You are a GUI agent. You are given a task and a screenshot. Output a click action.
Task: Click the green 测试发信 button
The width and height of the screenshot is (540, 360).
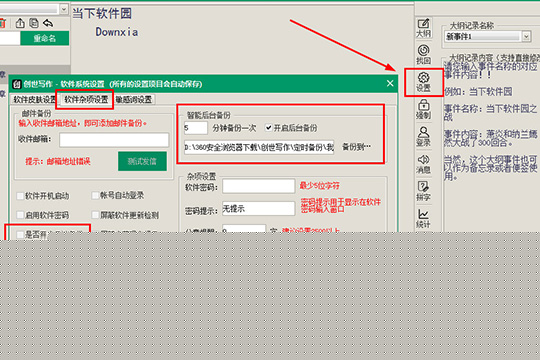click(x=142, y=161)
